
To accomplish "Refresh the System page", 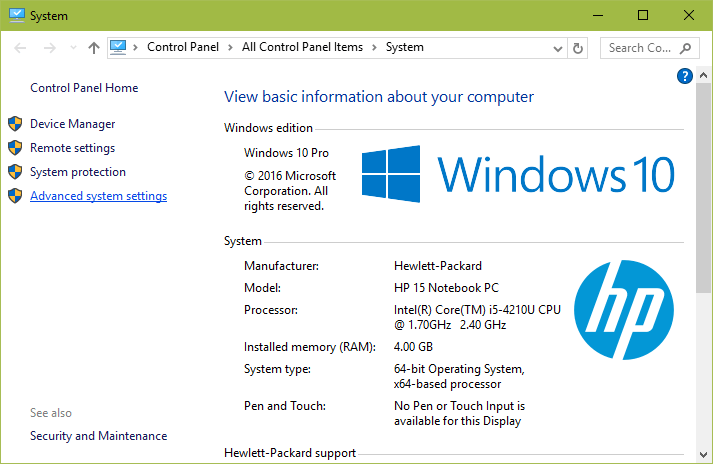I will (577, 48).
